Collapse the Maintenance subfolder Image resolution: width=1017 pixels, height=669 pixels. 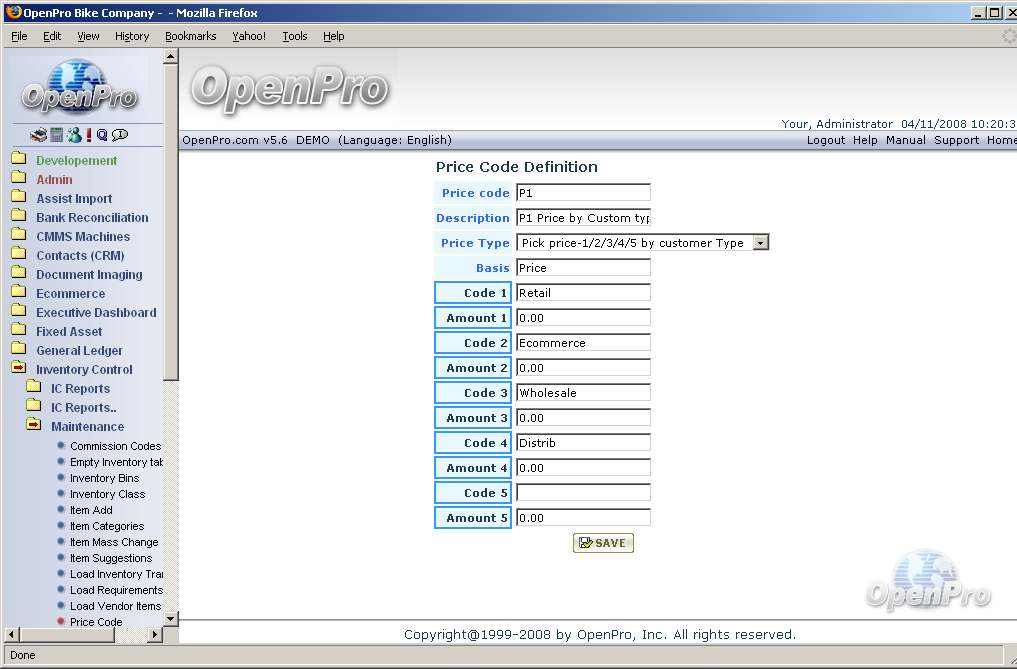point(34,426)
